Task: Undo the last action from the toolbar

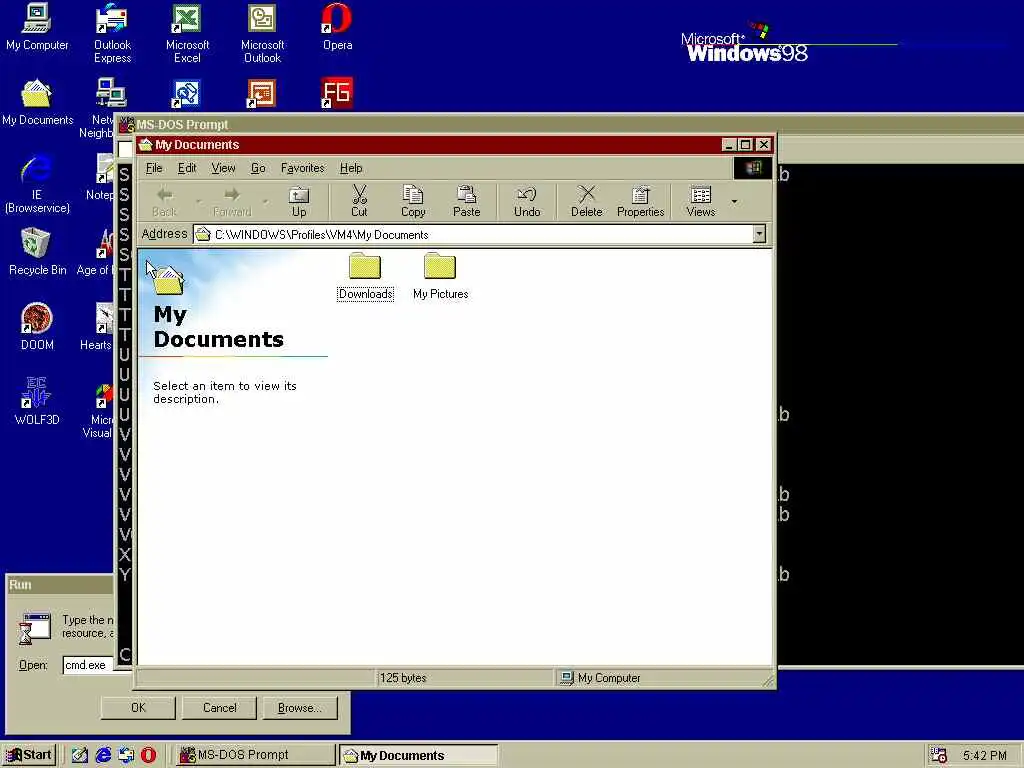Action: click(x=527, y=201)
